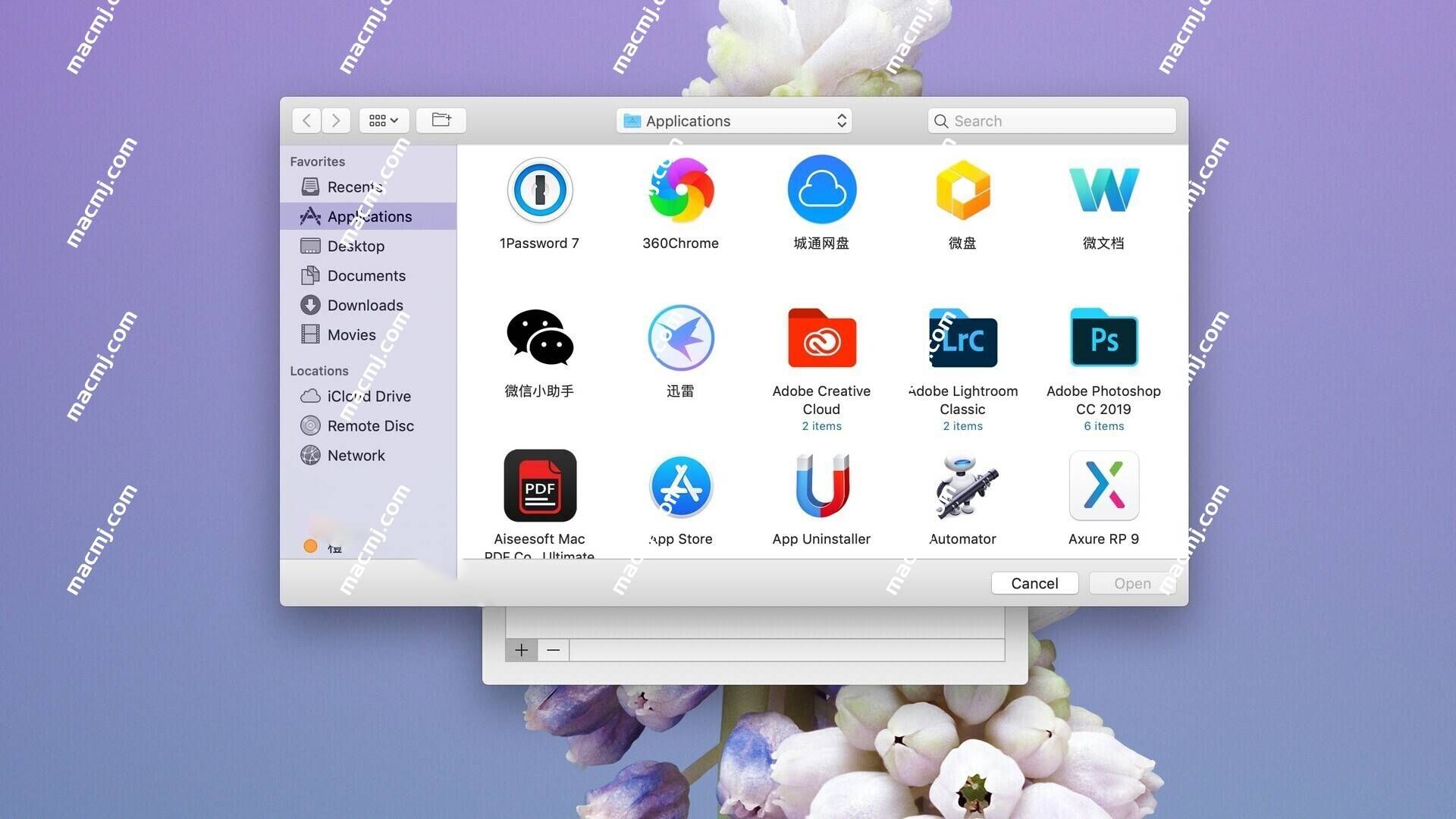Viewport: 1456px width, 819px height.
Task: Go back with the left chevron
Action: (306, 121)
